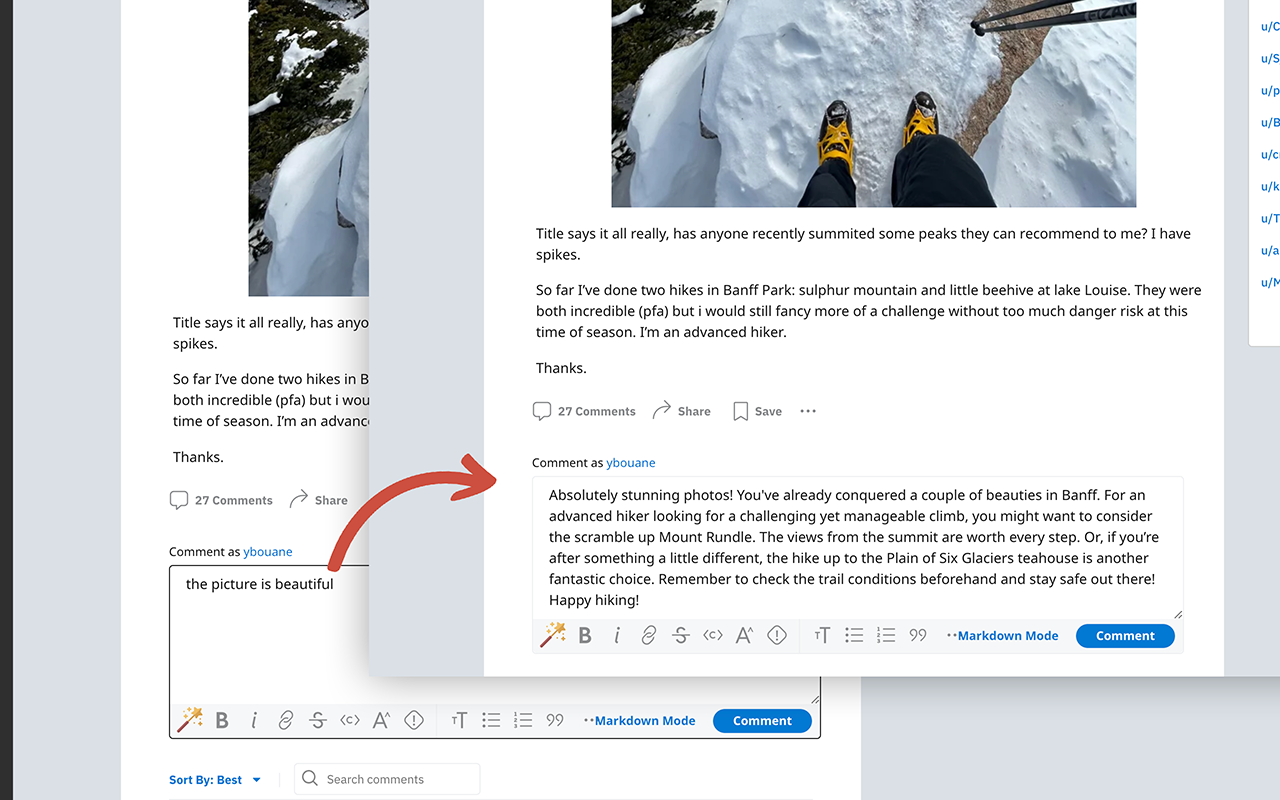This screenshot has width=1280, height=800.
Task: Insert numbered list in the background page editor
Action: point(523,720)
